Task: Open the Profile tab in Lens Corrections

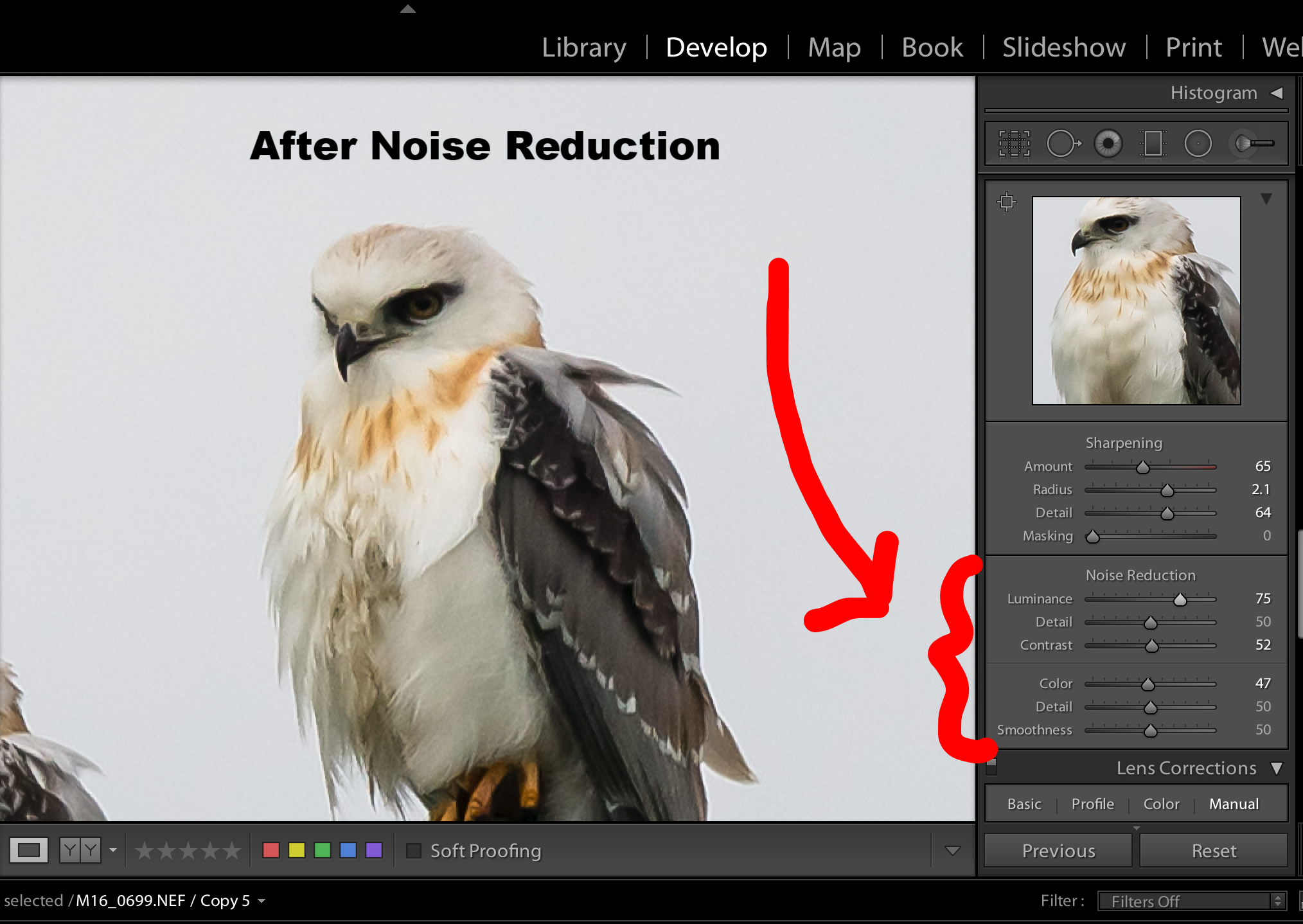Action: click(1092, 804)
